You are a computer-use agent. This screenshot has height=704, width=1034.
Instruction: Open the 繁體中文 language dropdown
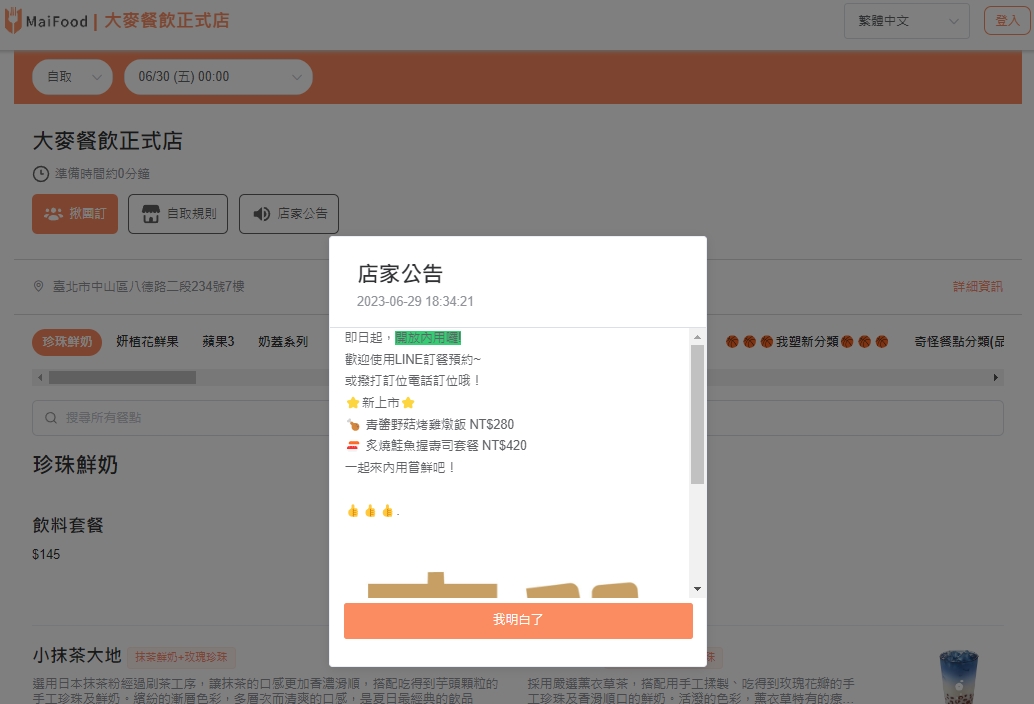[906, 21]
